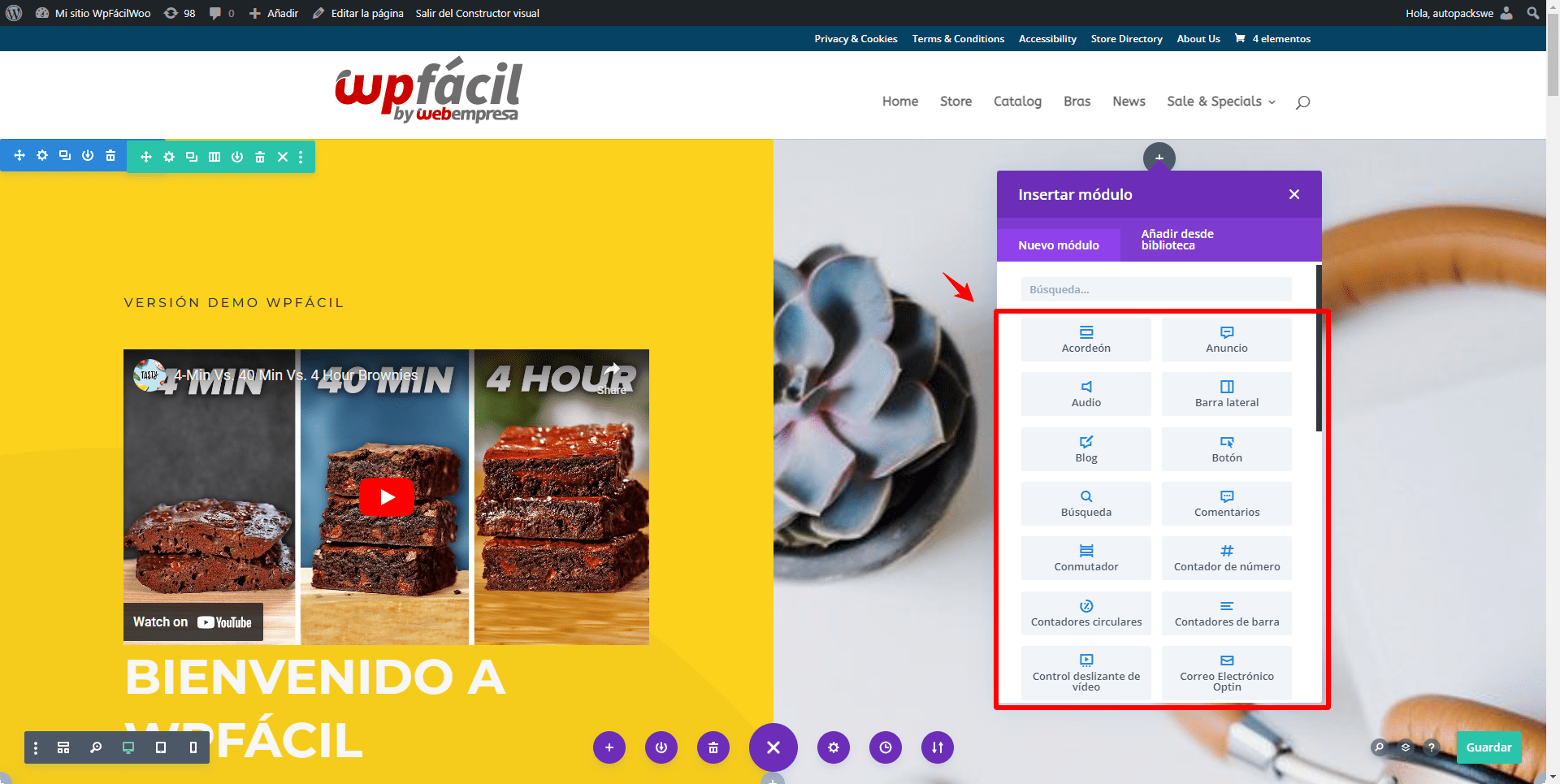Add the Conmutador module

tap(1085, 558)
